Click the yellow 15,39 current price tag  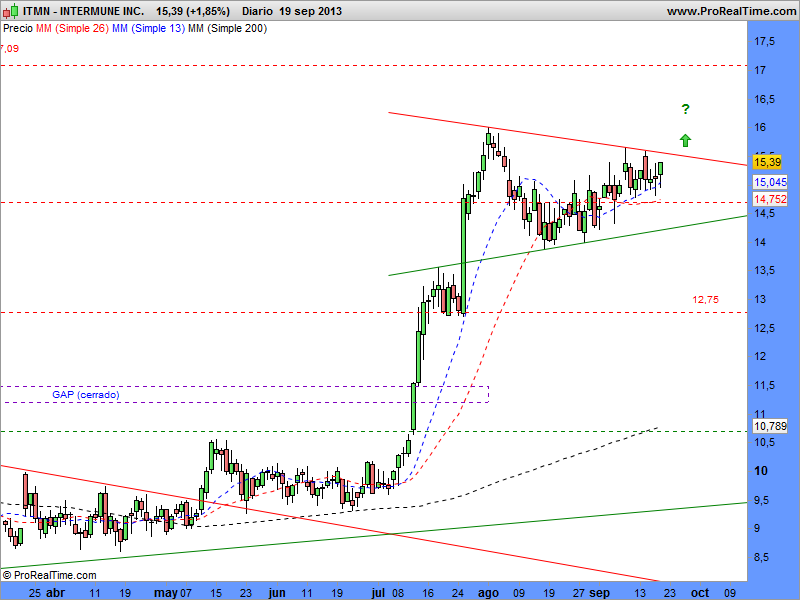767,162
